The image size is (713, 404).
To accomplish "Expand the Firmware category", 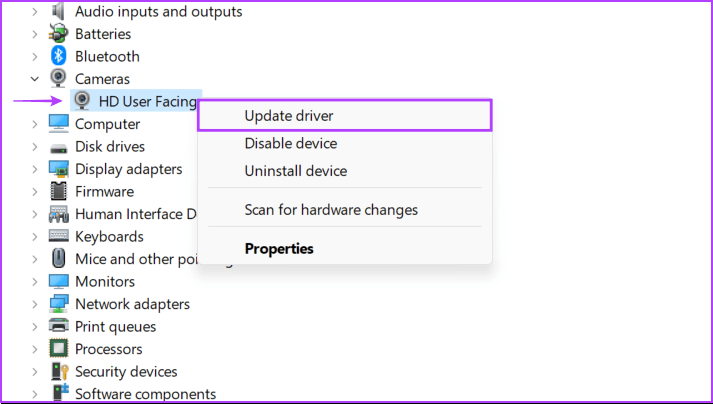I will click(35, 191).
